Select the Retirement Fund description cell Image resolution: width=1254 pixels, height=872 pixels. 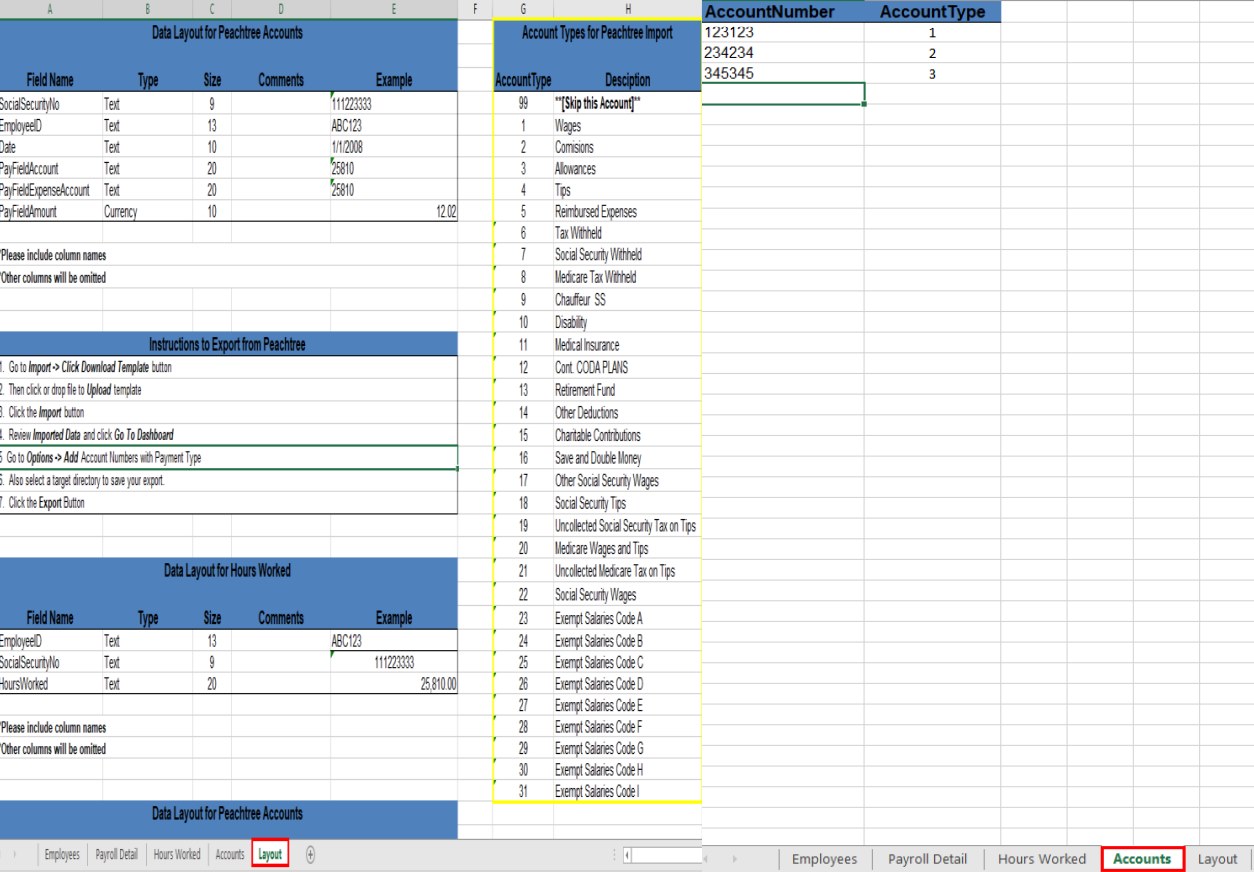coord(627,390)
